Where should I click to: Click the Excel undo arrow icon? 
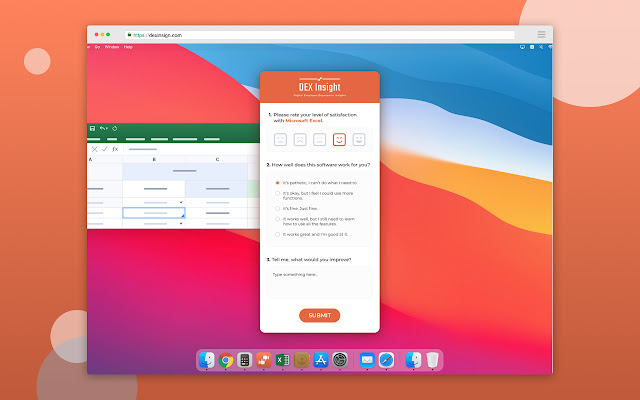click(102, 128)
